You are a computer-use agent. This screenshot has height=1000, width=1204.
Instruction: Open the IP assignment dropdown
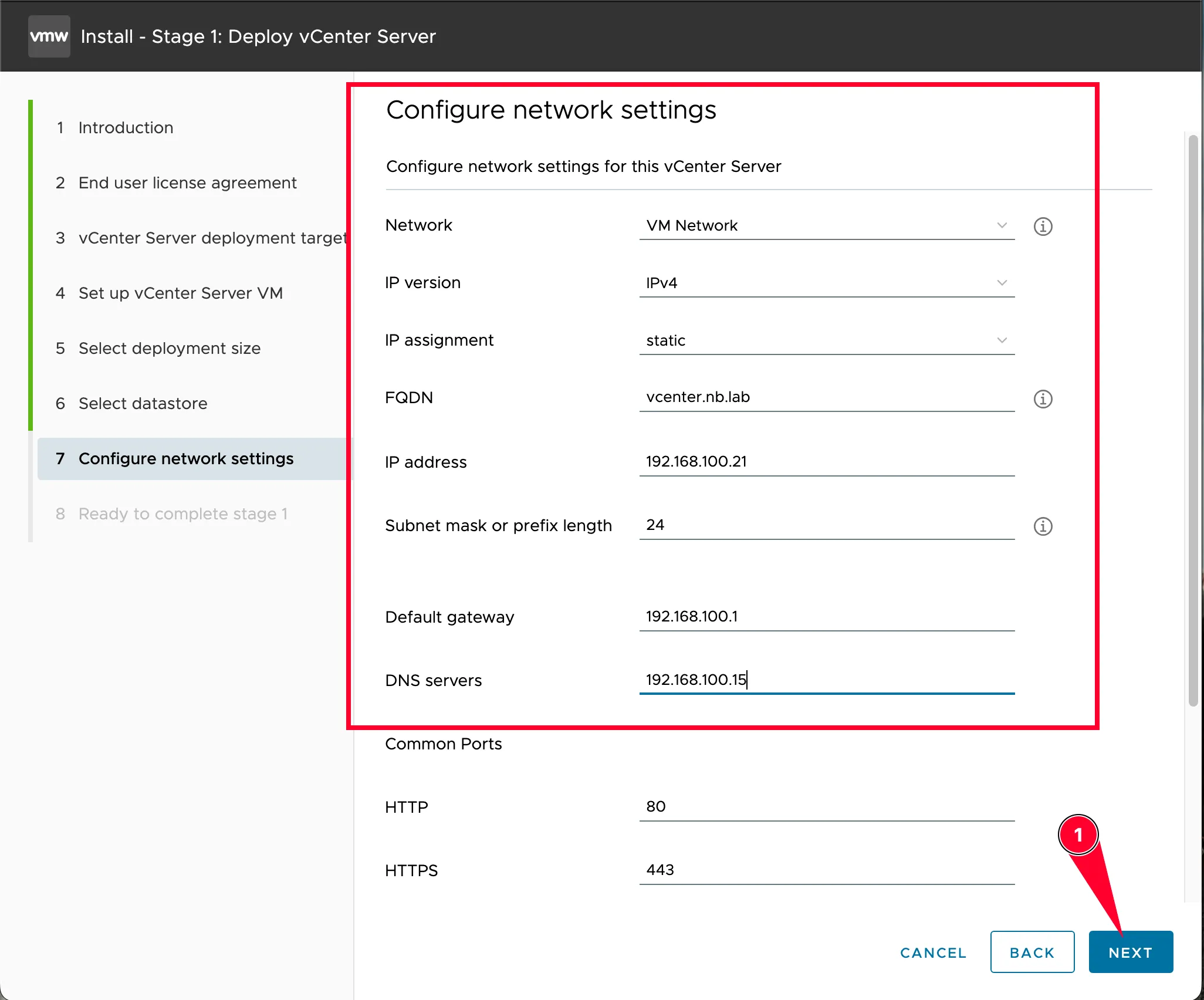coord(827,340)
